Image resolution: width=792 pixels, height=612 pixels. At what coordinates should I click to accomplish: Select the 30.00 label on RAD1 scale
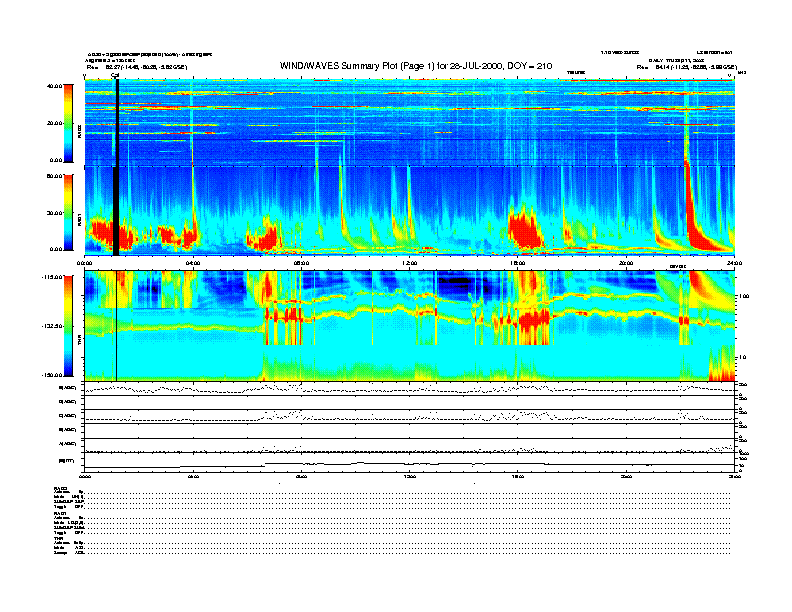54,213
